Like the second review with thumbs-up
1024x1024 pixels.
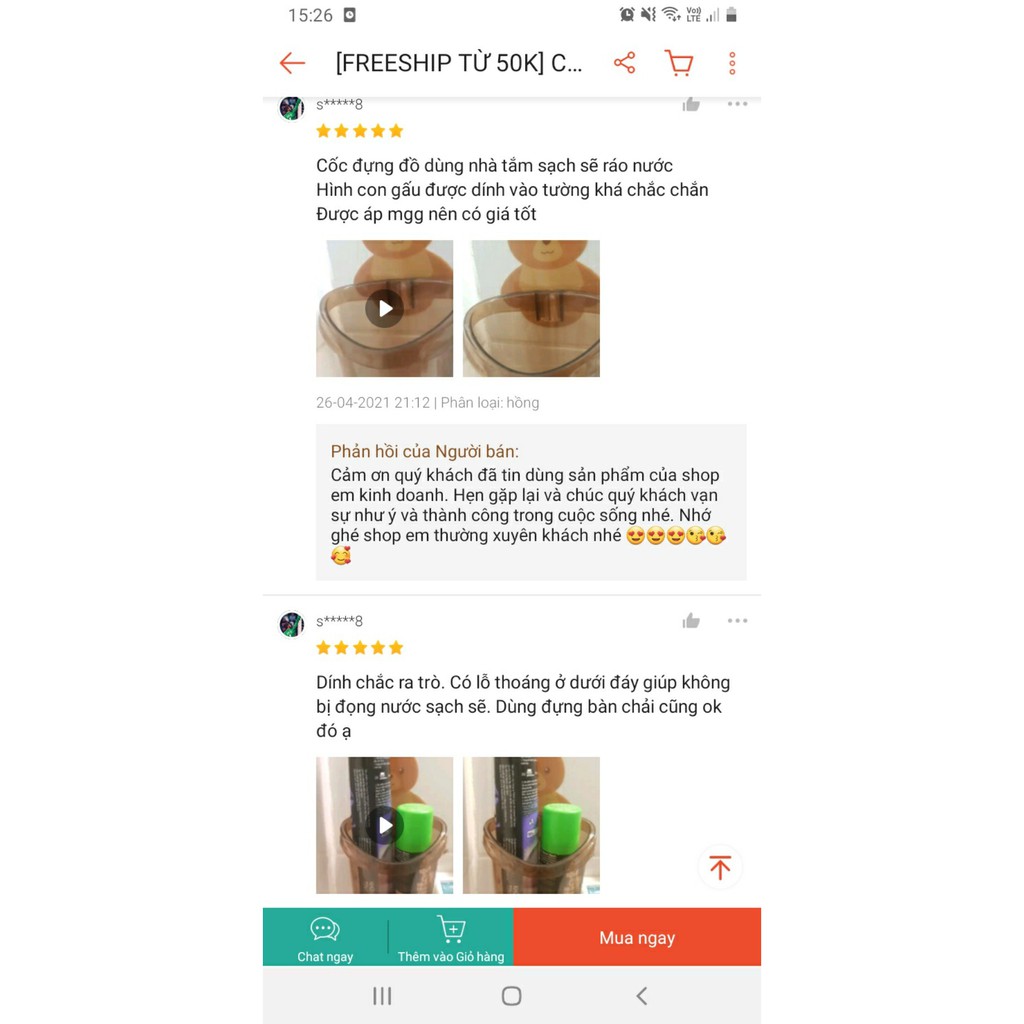(691, 620)
